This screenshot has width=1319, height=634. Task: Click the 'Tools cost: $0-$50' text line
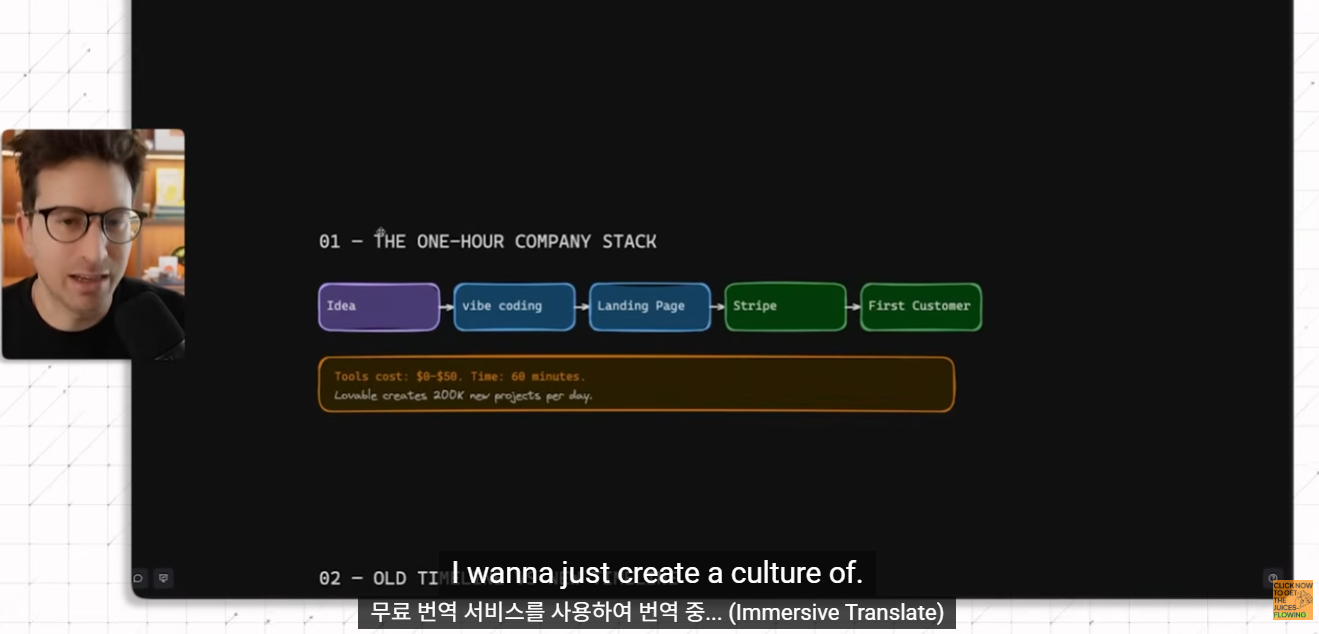pyautogui.click(x=460, y=376)
